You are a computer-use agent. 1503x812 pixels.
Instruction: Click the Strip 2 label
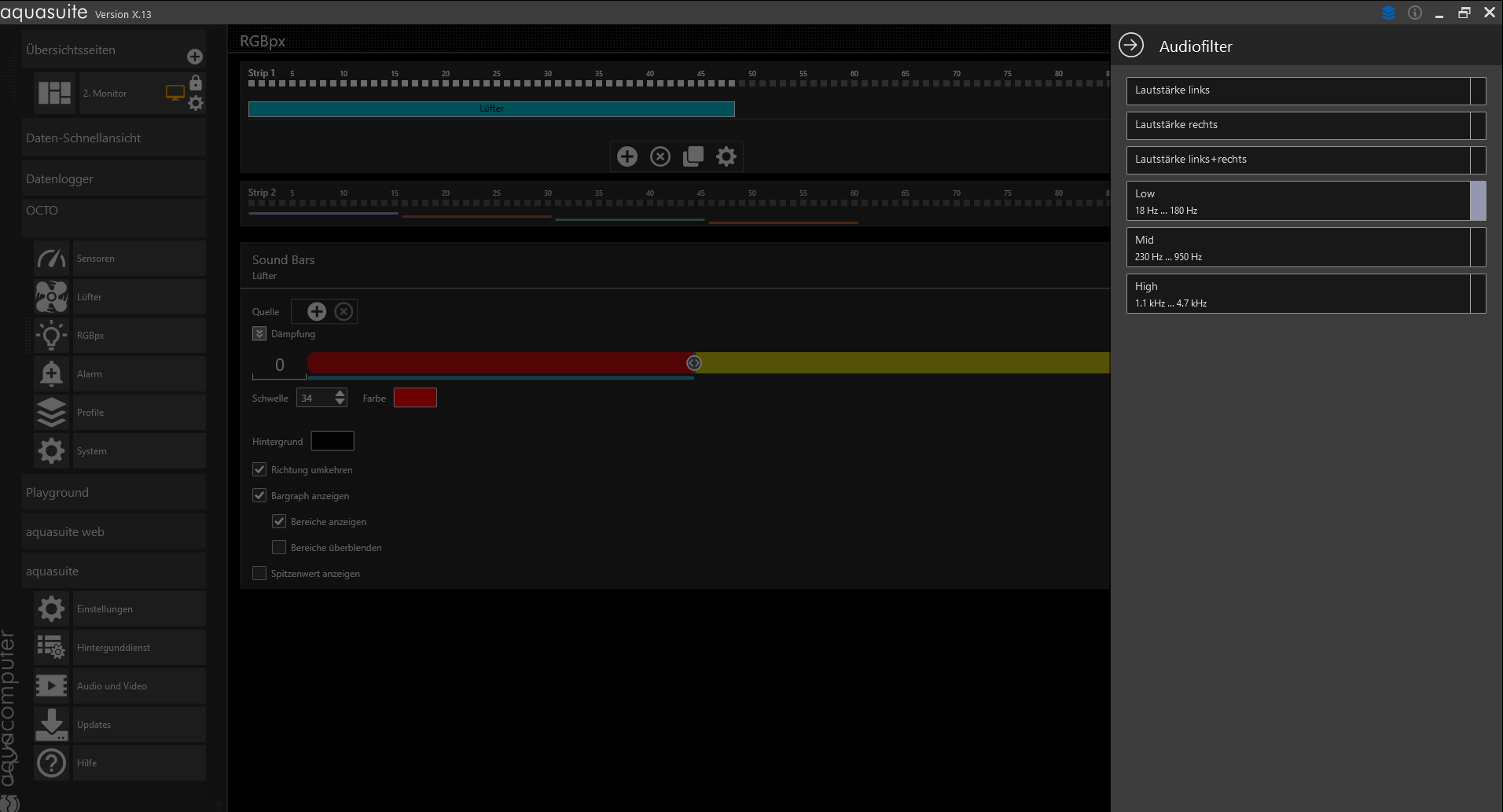262,193
